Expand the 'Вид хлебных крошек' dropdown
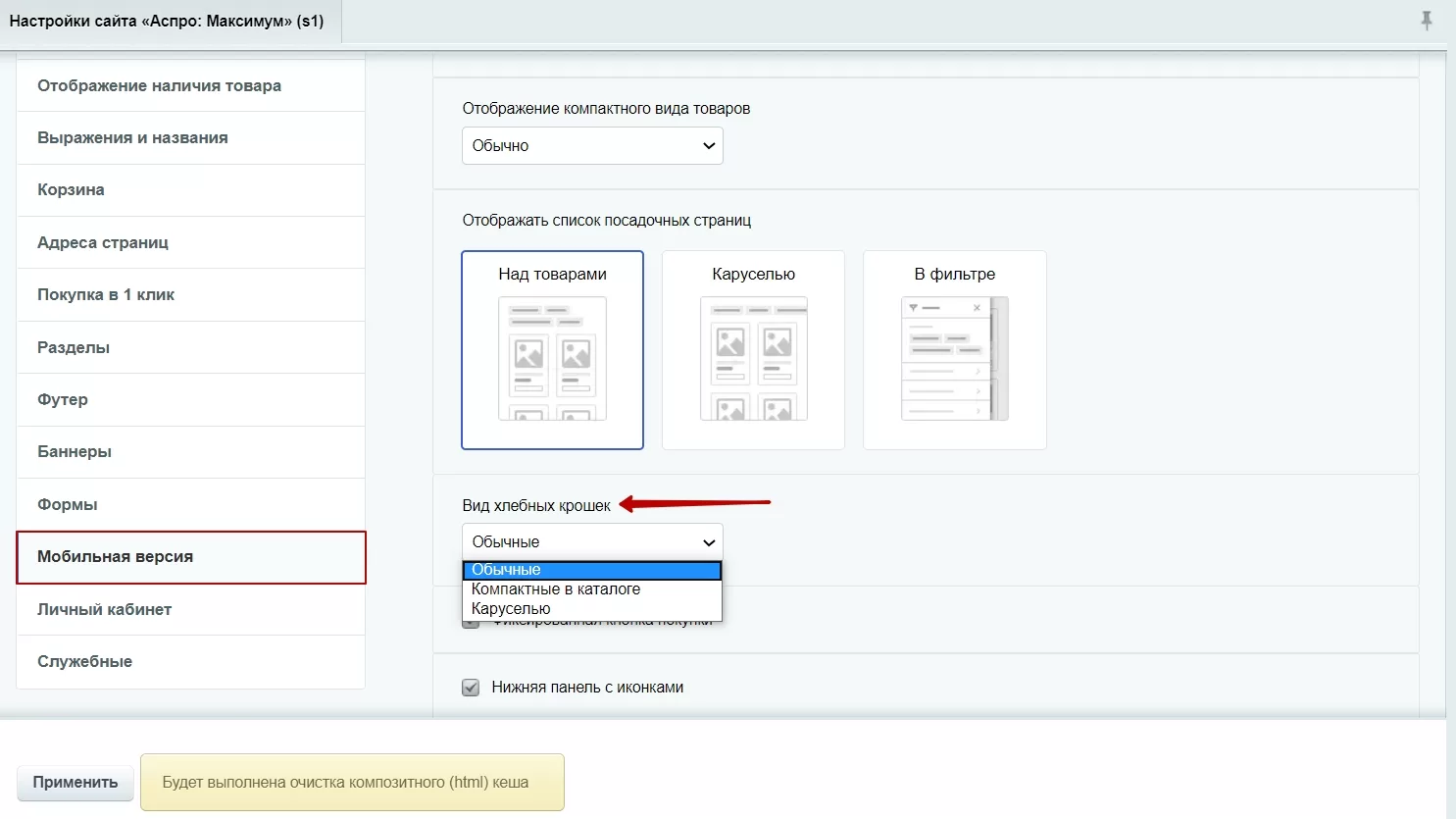Image resolution: width=1456 pixels, height=819 pixels. coord(592,541)
